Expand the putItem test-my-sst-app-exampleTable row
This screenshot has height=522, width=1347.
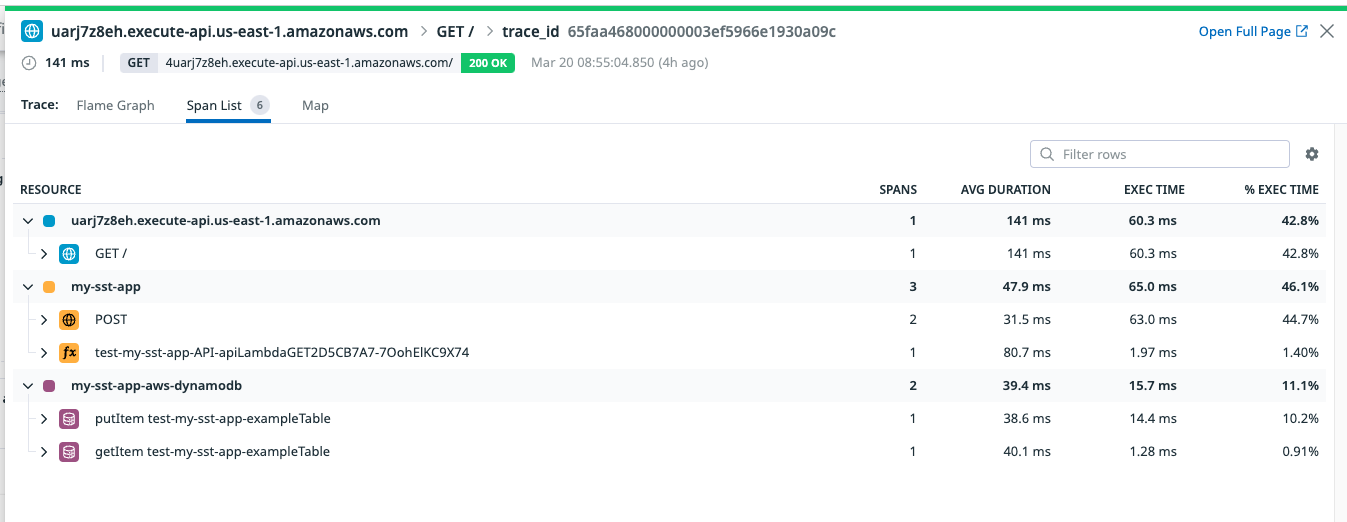point(44,419)
